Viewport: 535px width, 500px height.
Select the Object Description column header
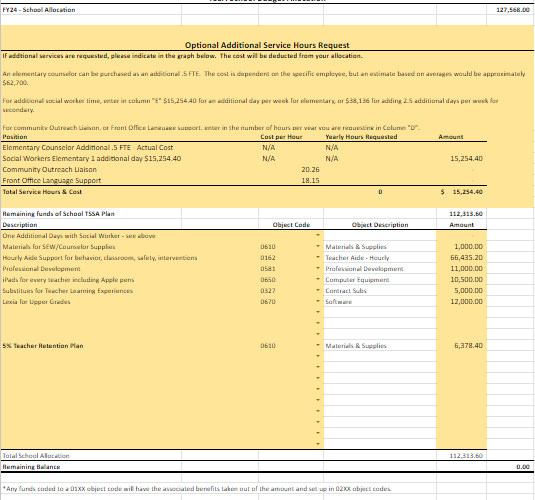pyautogui.click(x=380, y=225)
